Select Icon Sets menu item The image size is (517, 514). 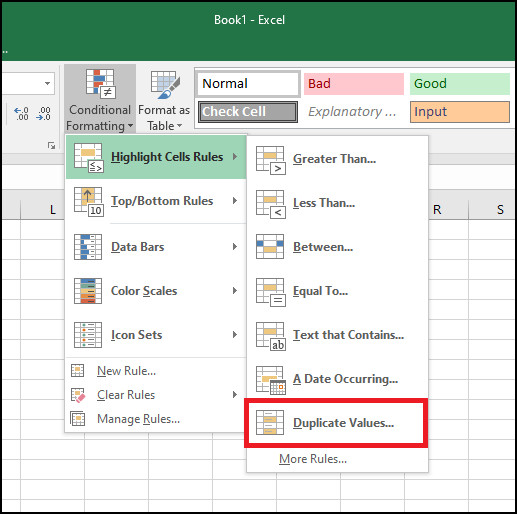(156, 335)
